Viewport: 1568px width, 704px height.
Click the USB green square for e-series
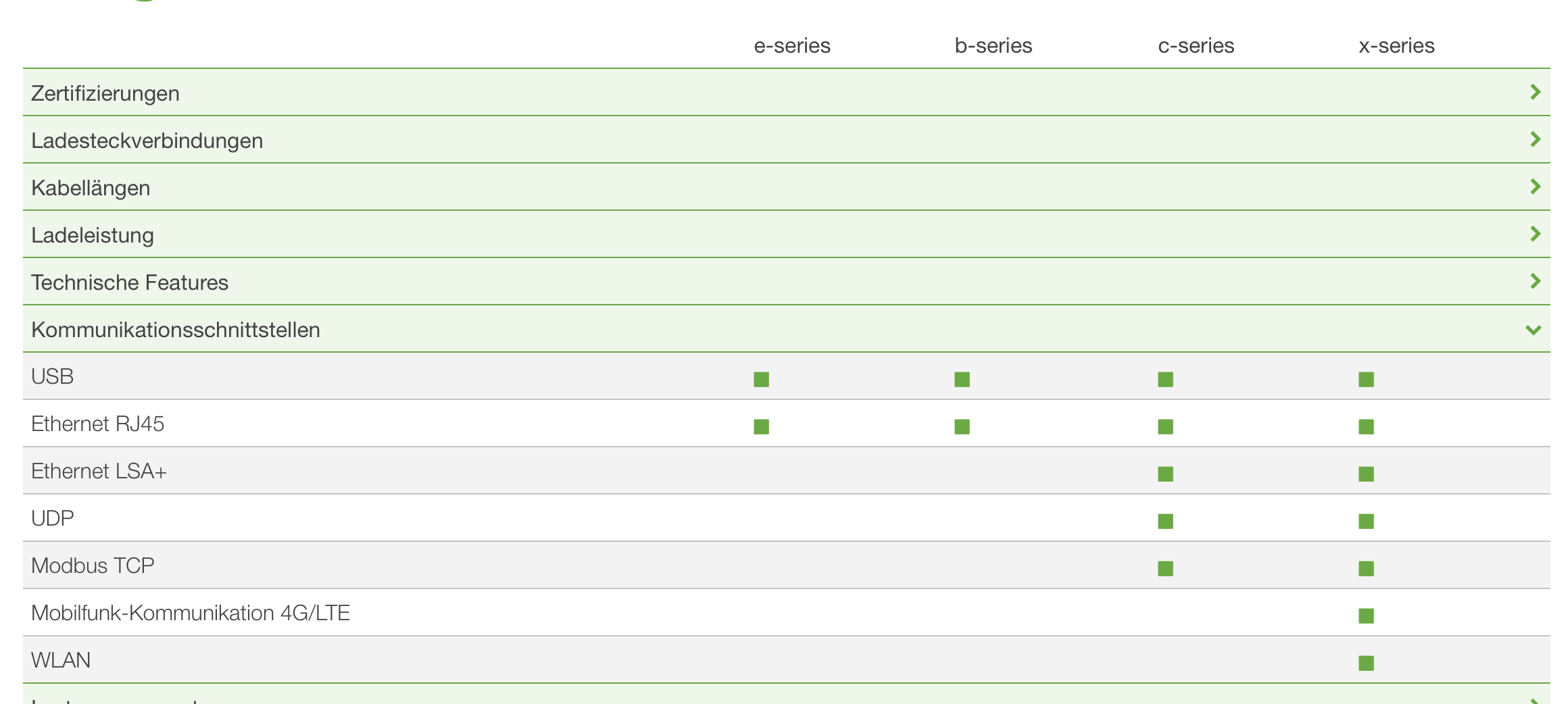(761, 379)
